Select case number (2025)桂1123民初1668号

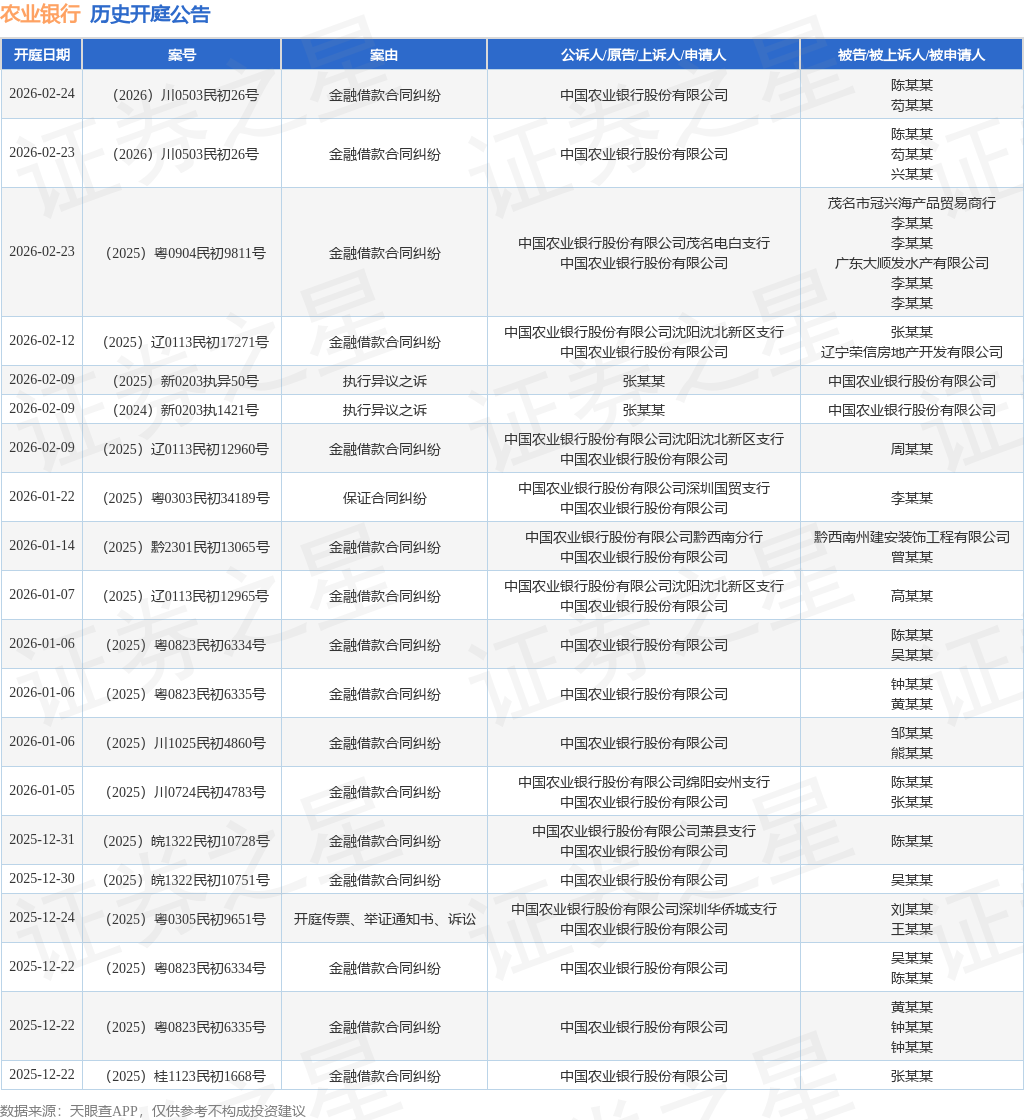click(186, 1076)
